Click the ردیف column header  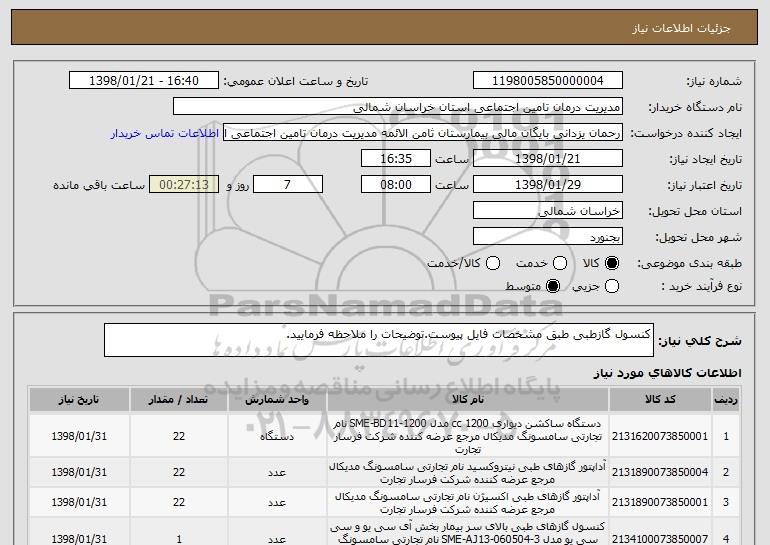726,400
